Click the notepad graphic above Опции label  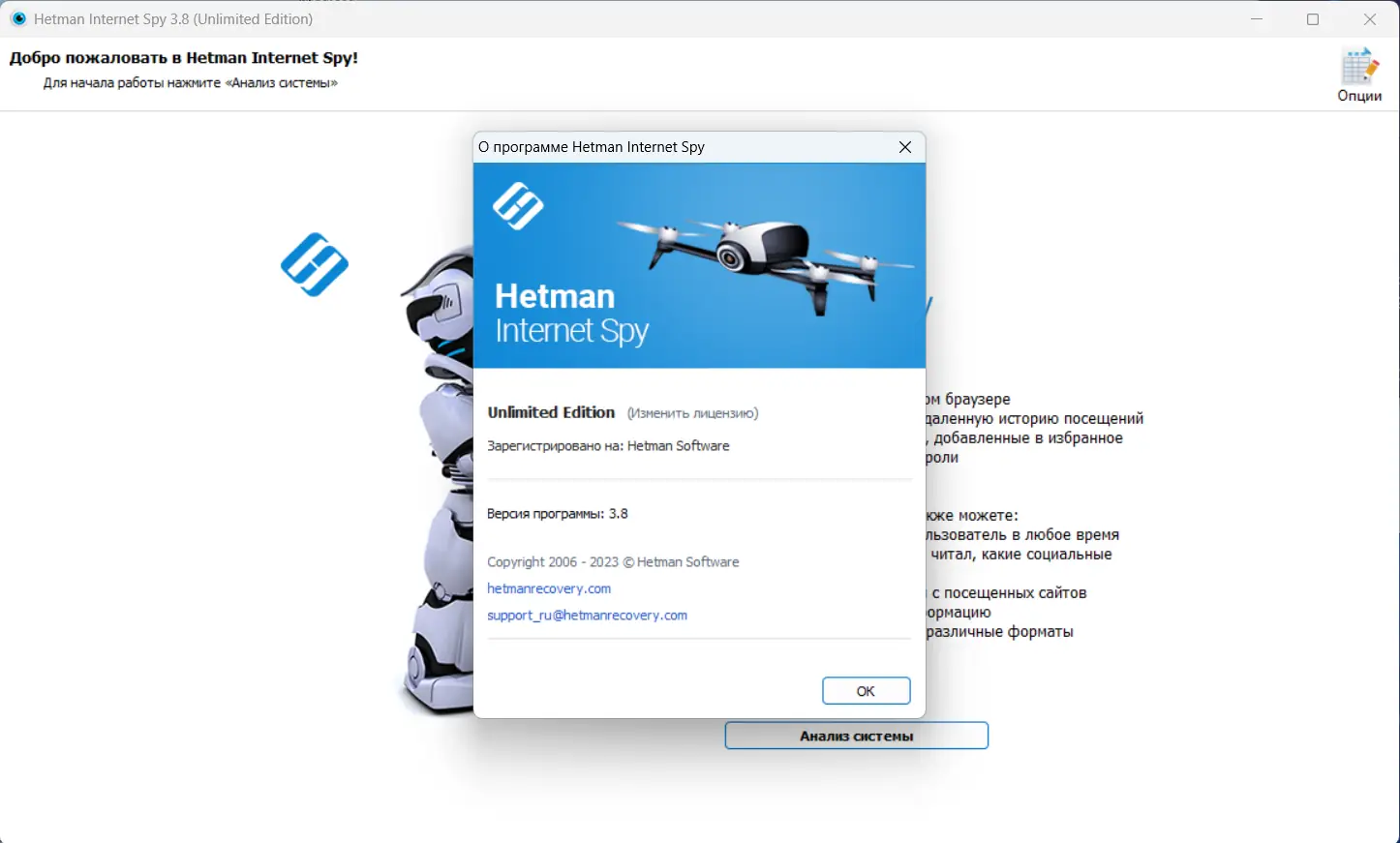click(x=1359, y=63)
